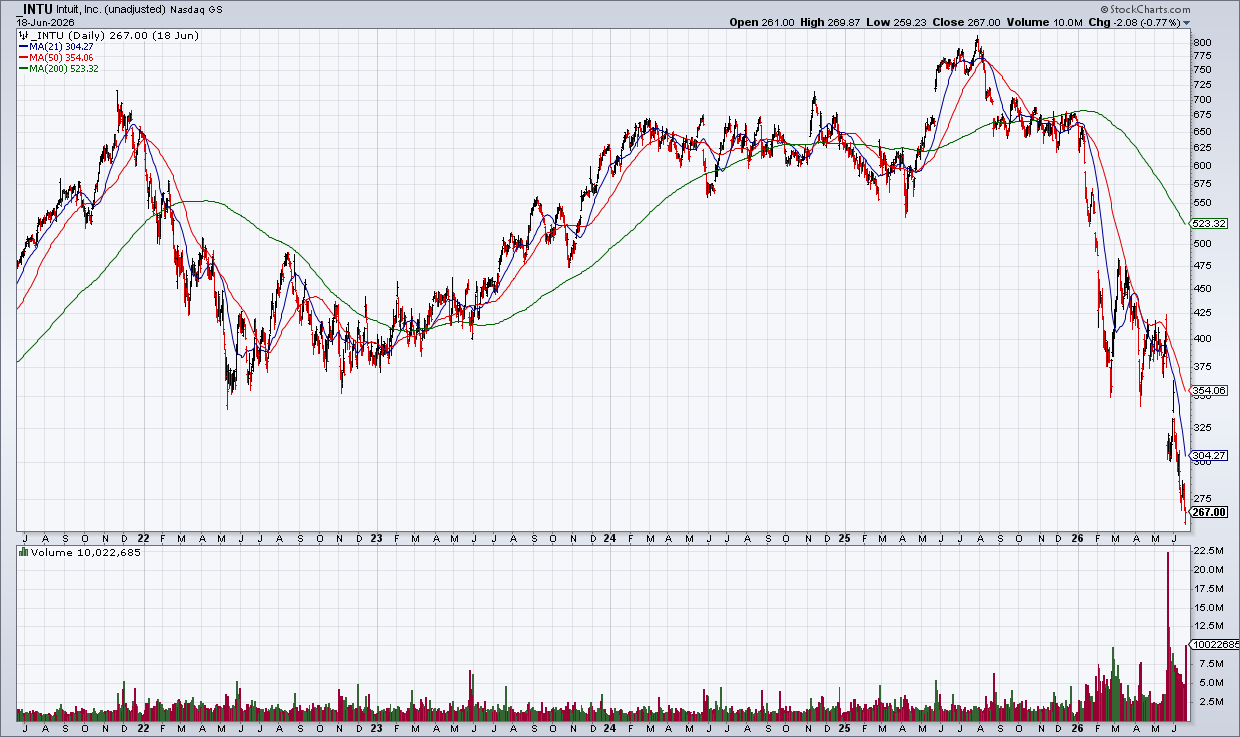This screenshot has width=1240, height=737.
Task: Click the 10022685 volume tag on volume axis
Action: [x=1215, y=645]
